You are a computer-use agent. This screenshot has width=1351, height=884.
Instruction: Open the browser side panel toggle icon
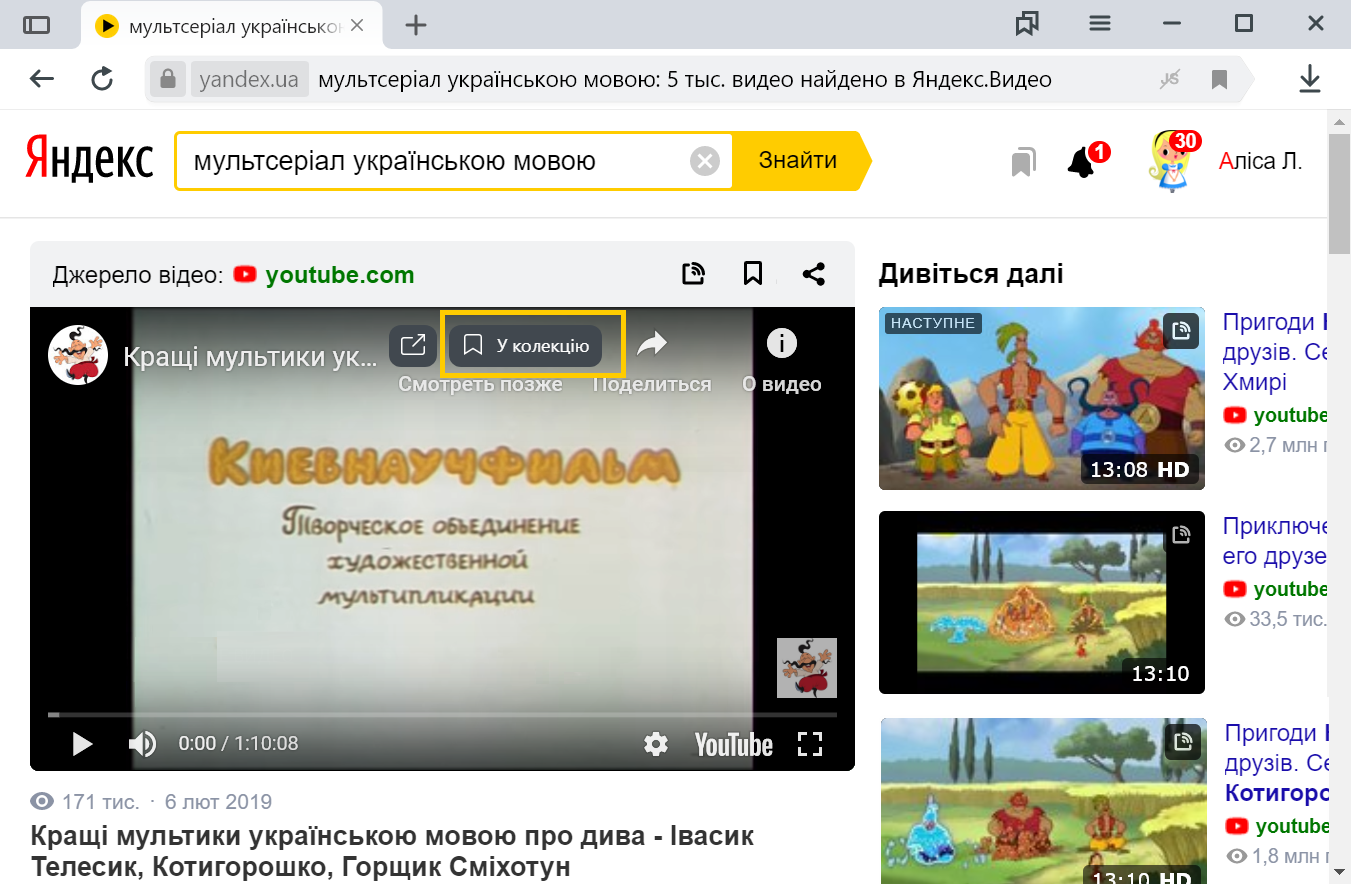pyautogui.click(x=36, y=25)
